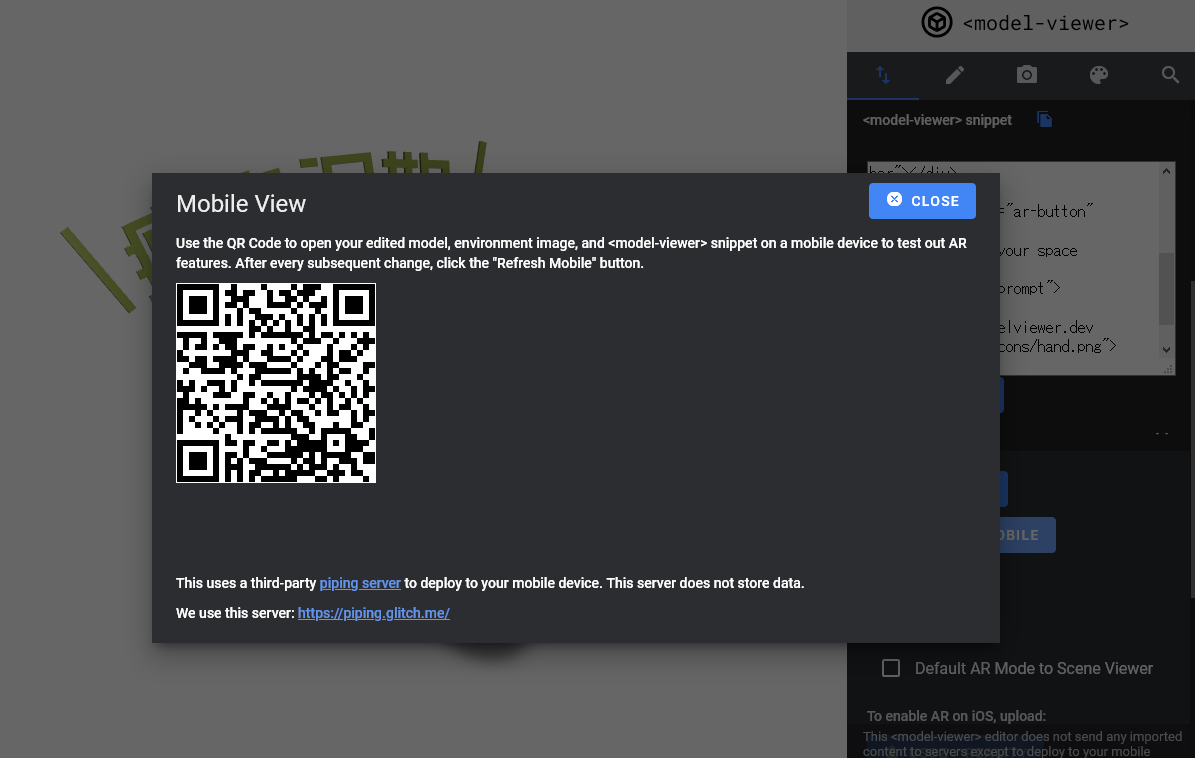Click the Mobile View dialog title
The width and height of the screenshot is (1195, 758).
[241, 203]
